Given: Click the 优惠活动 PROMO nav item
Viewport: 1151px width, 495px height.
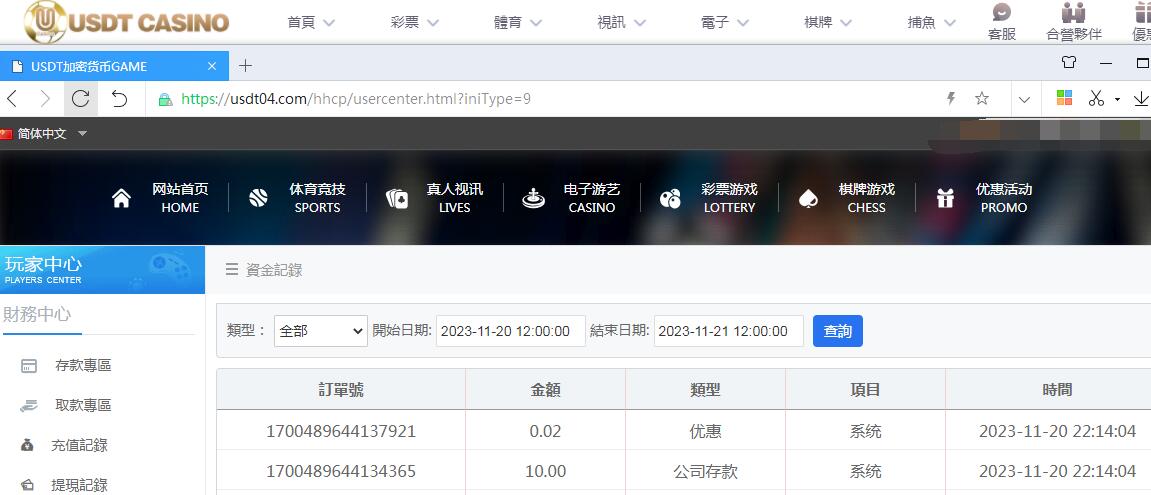Looking at the screenshot, I should [984, 198].
